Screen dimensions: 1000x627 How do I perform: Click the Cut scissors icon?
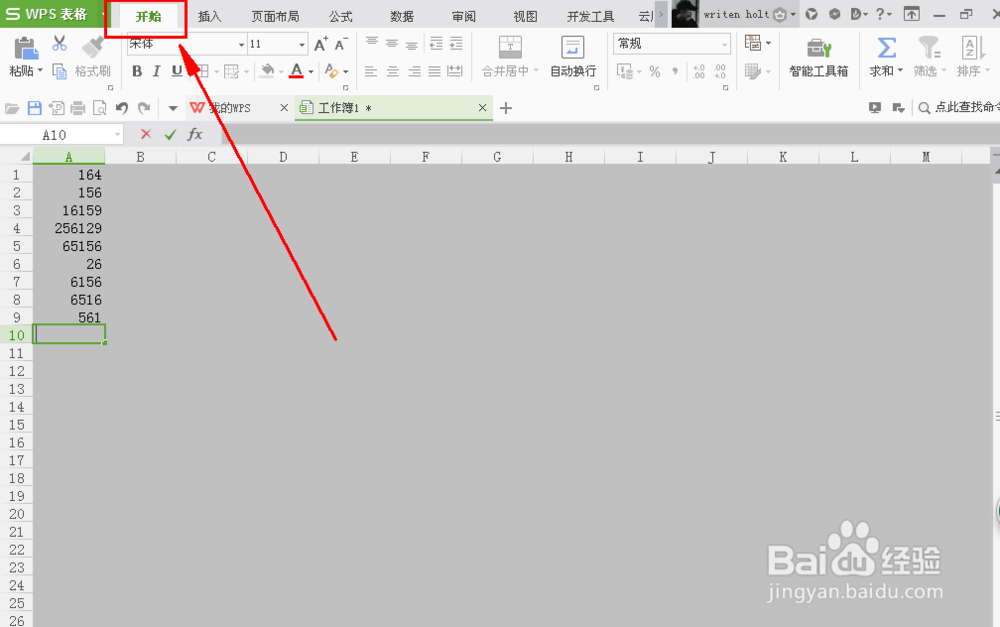click(x=59, y=43)
